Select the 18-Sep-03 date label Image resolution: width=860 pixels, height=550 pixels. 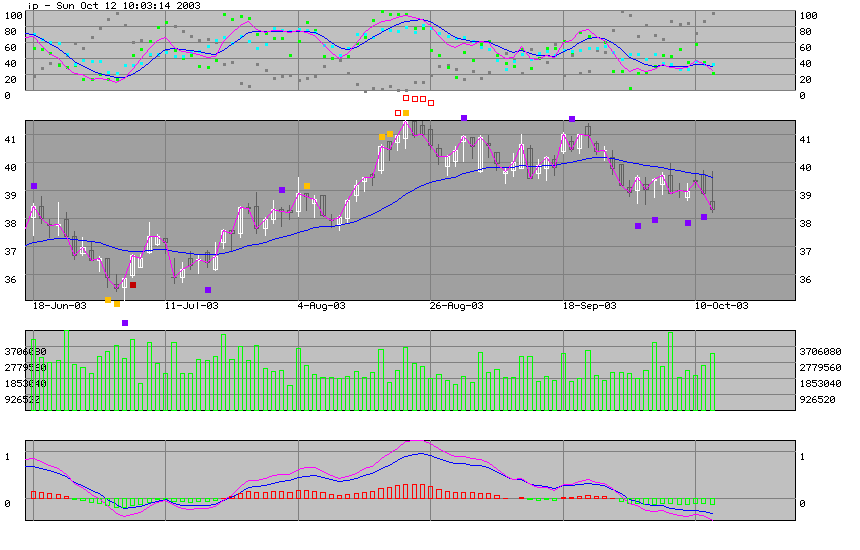click(590, 305)
